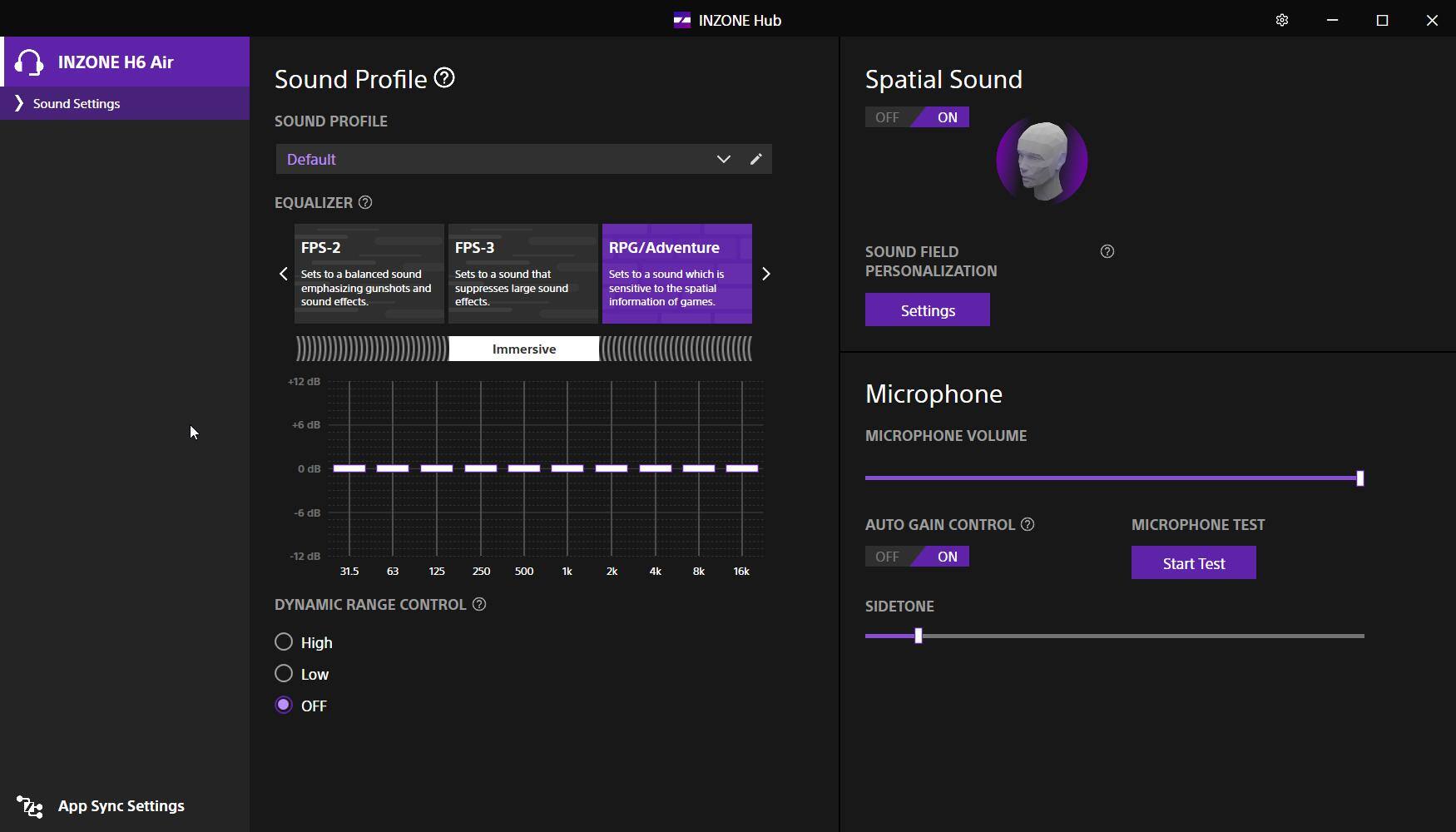This screenshot has height=832, width=1456.
Task: Click the Spatial Sound heading
Action: (x=943, y=79)
